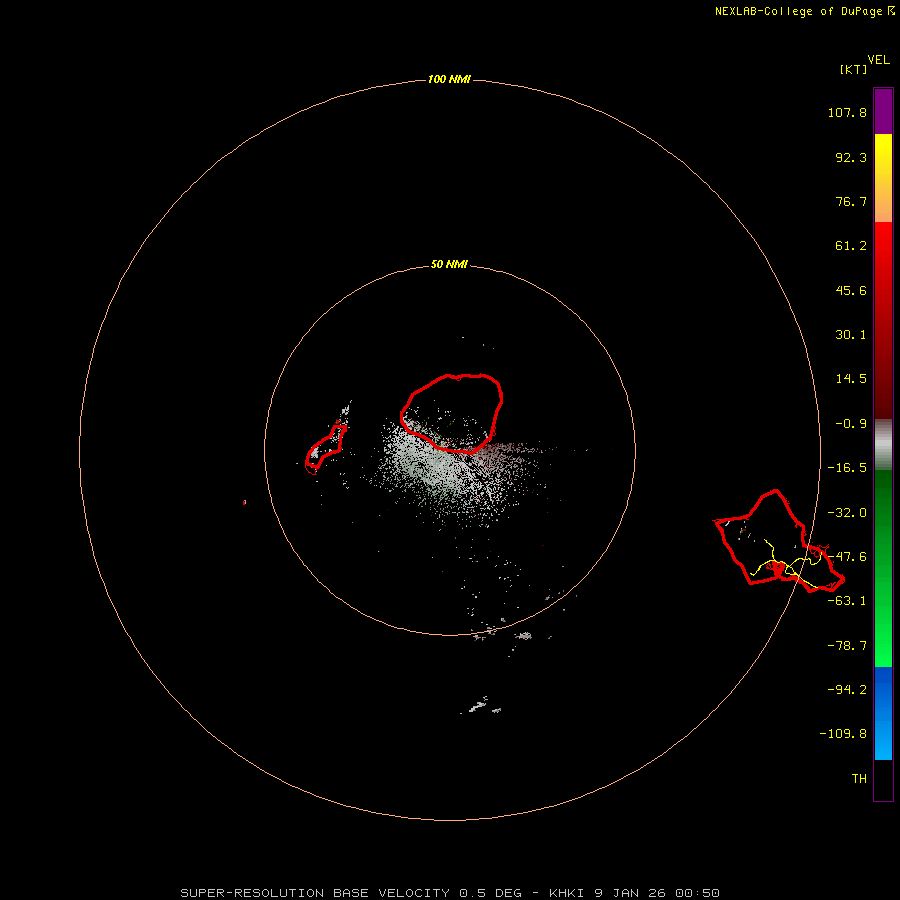Click the [KT] units label

click(x=853, y=69)
